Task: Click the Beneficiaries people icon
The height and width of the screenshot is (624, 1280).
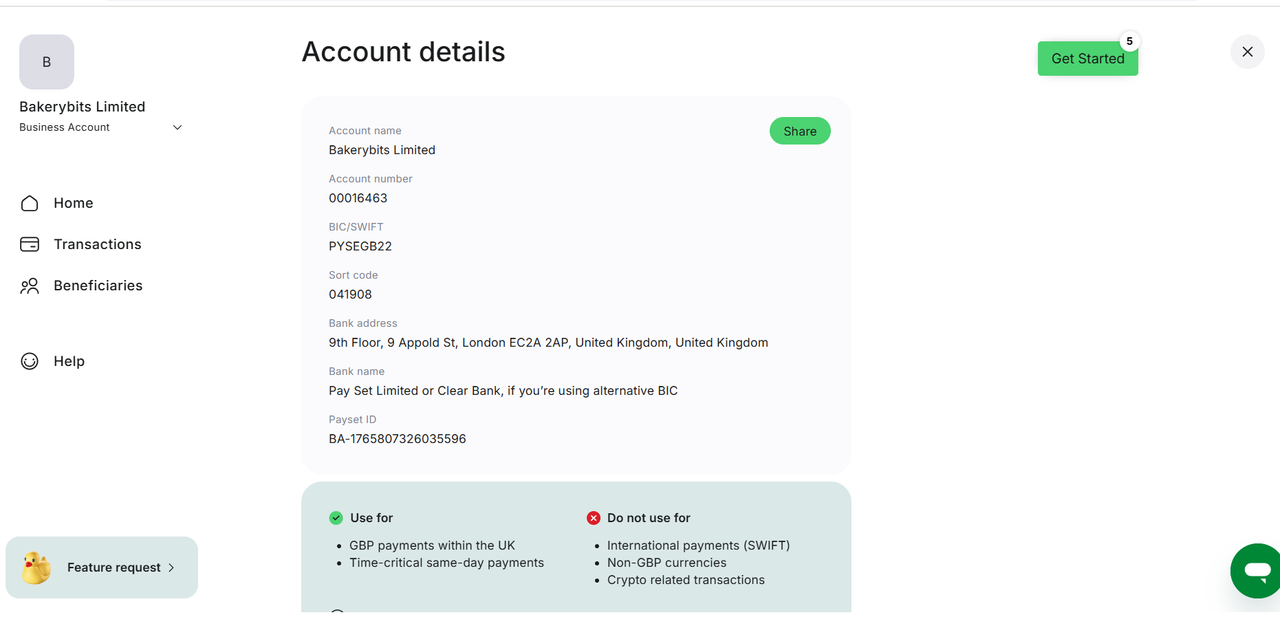Action: coord(30,286)
